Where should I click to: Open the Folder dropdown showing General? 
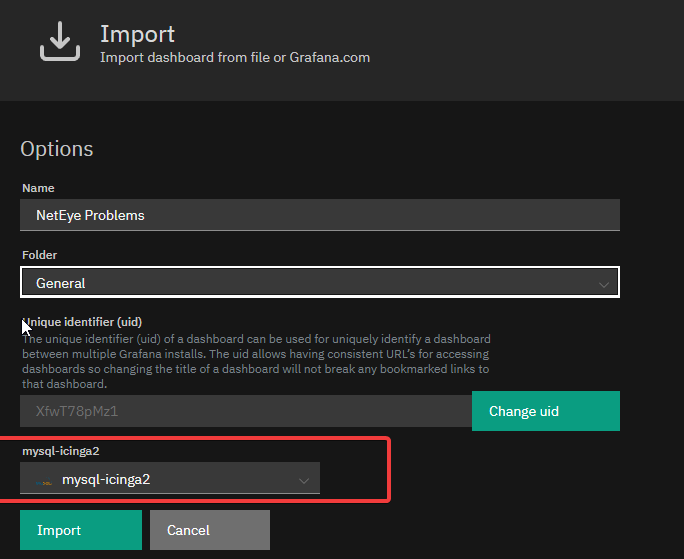[320, 283]
